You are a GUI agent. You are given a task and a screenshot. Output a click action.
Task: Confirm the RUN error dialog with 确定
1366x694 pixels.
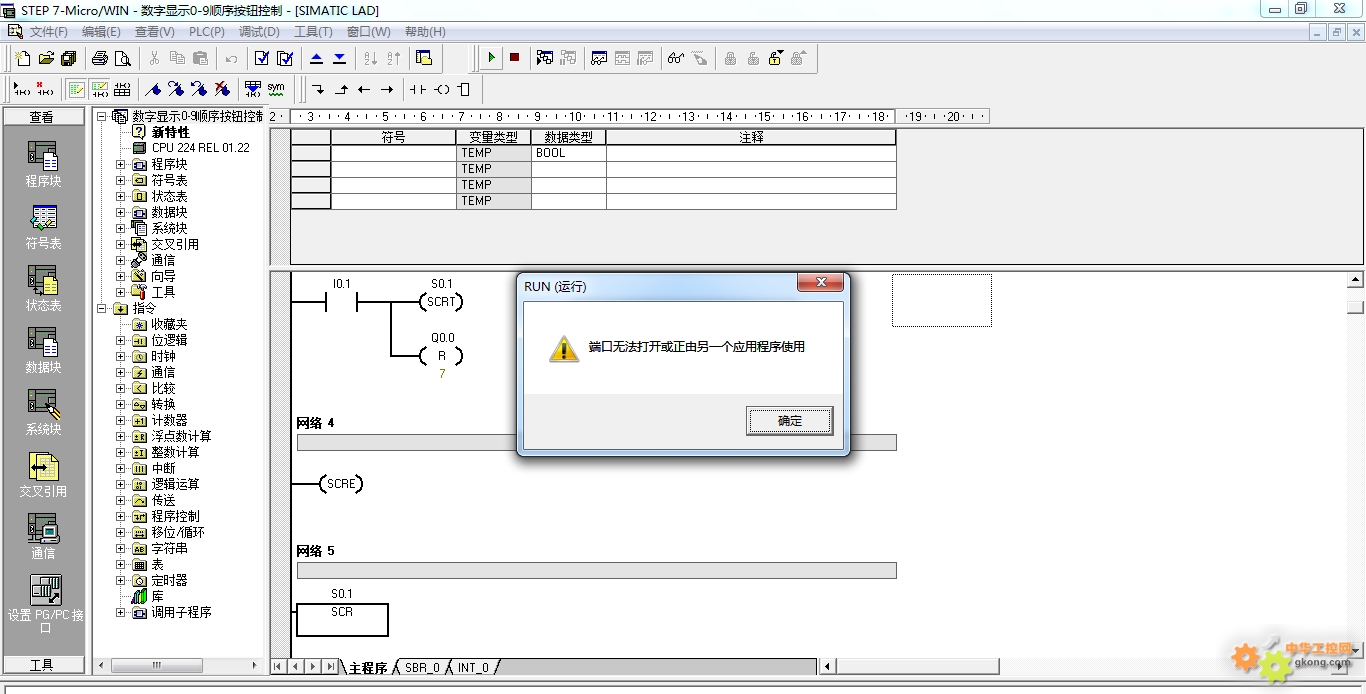coord(790,421)
